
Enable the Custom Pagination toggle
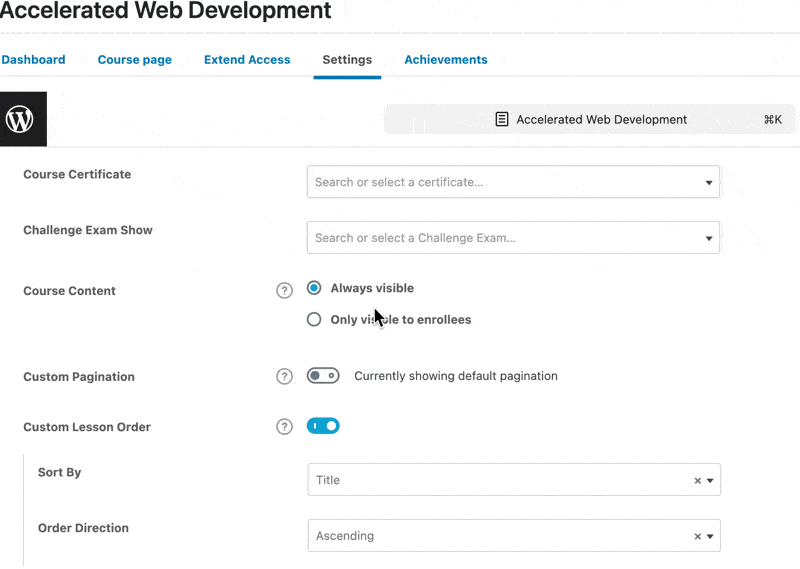point(323,376)
